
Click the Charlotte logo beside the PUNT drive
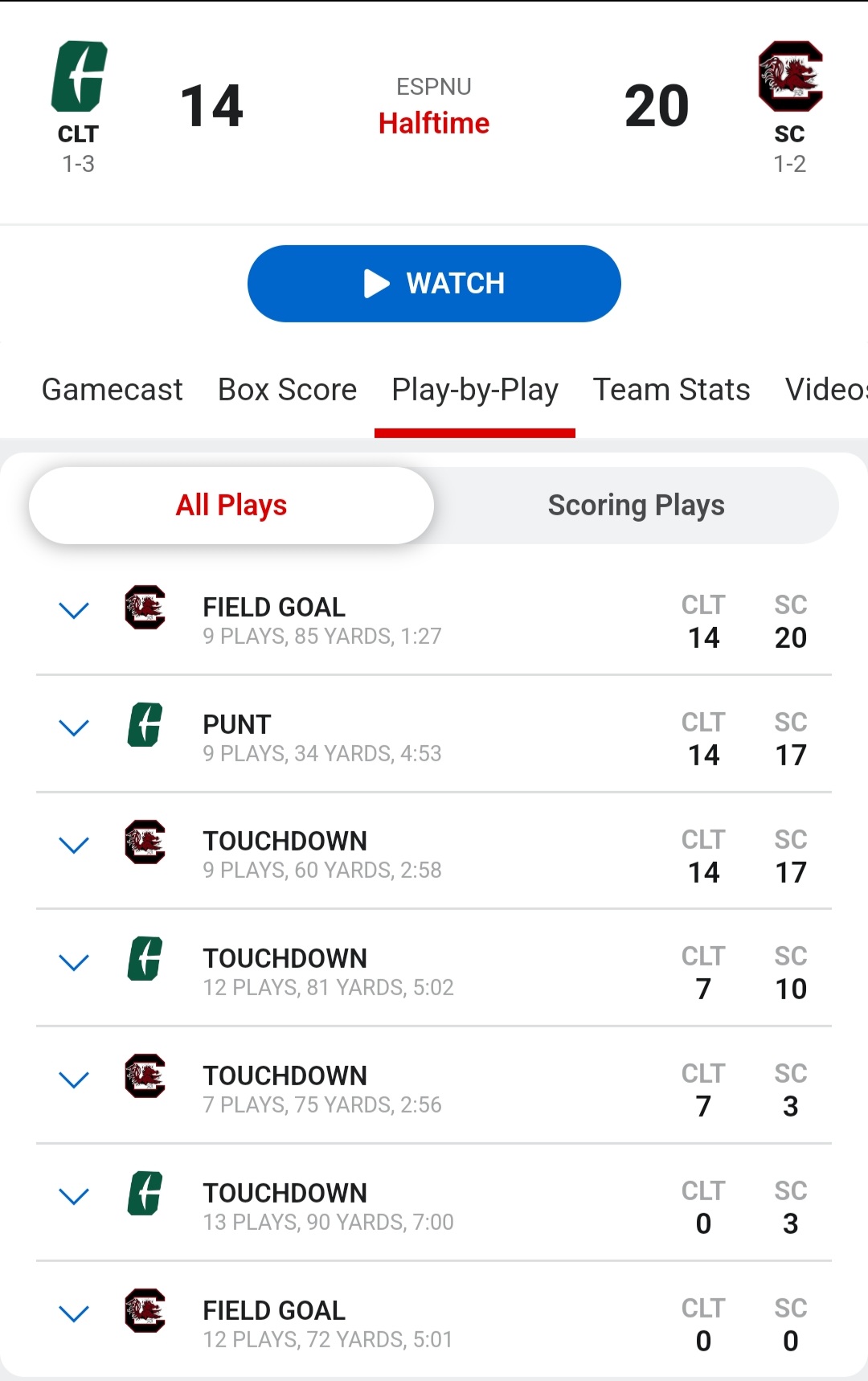[145, 725]
